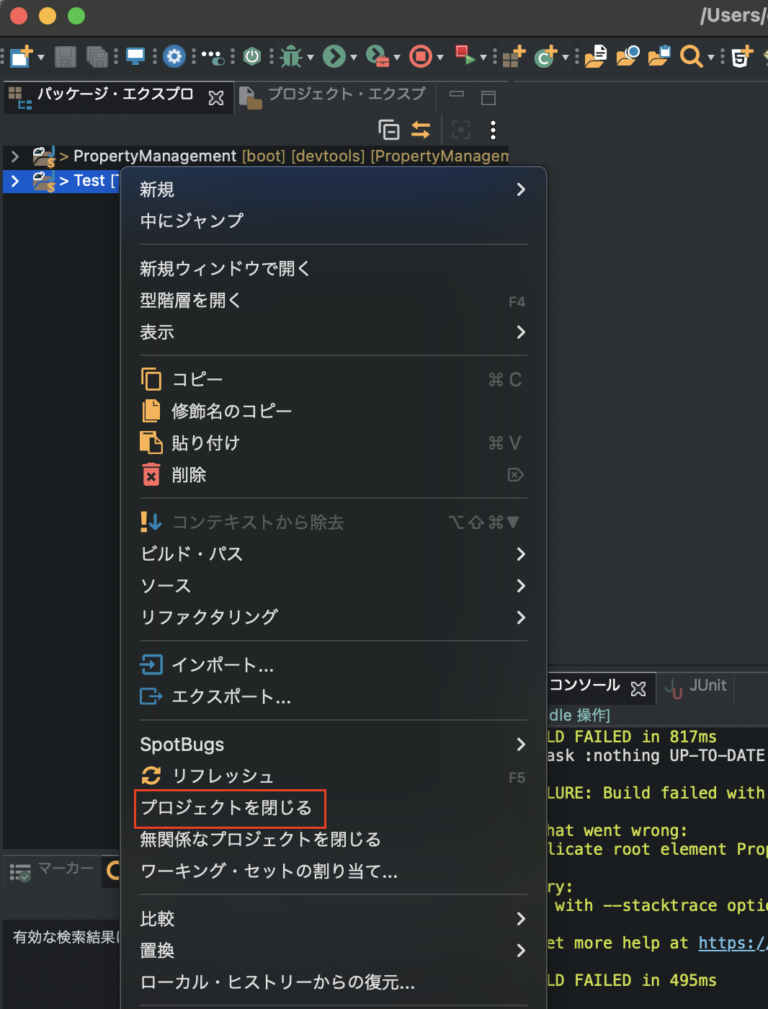Open the ソース submenu
Viewport: 768px width, 1009px height.
[333, 586]
